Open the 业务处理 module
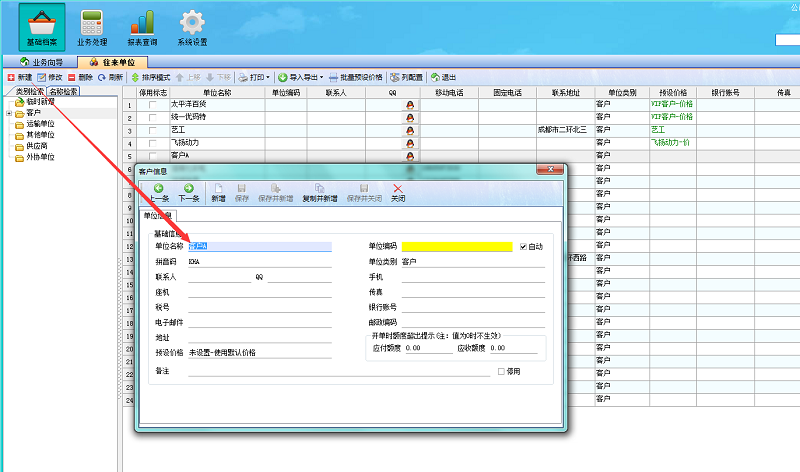The width and height of the screenshot is (800, 472). click(x=92, y=27)
